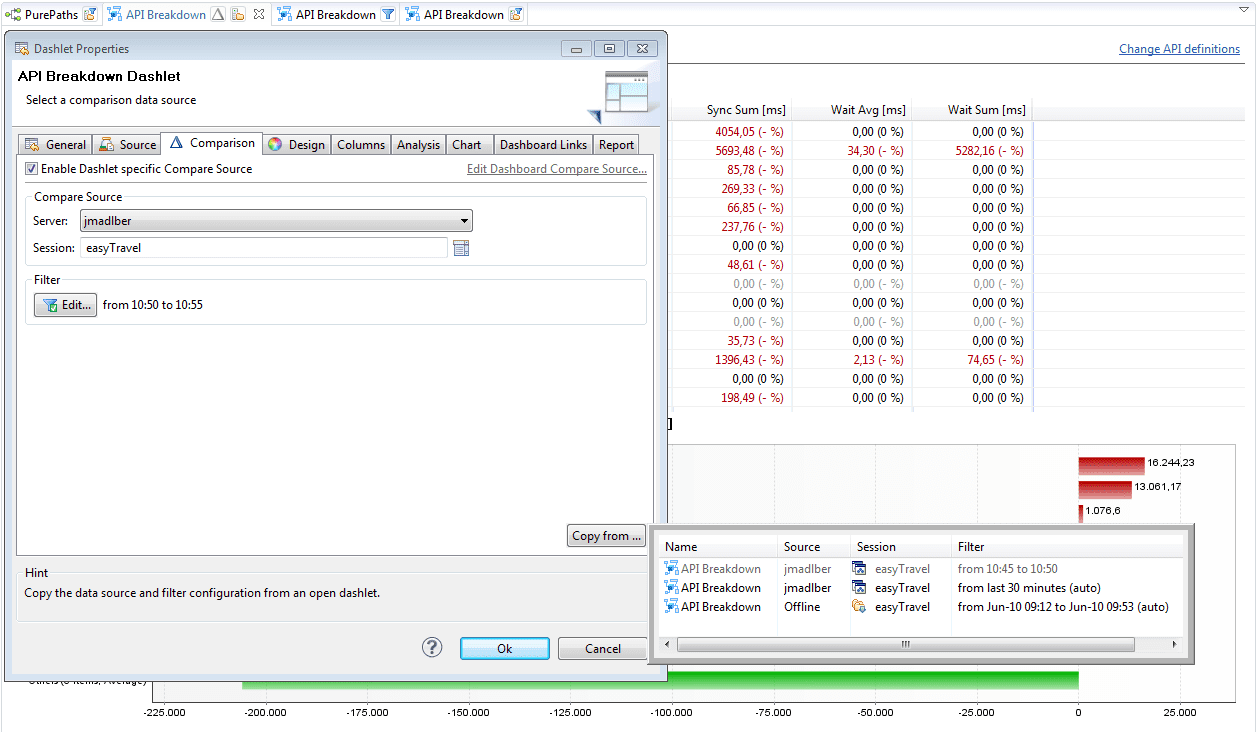Viewport: 1258px width, 732px height.
Task: Click the 5693,48 Sync Sum value
Action: pyautogui.click(x=749, y=151)
